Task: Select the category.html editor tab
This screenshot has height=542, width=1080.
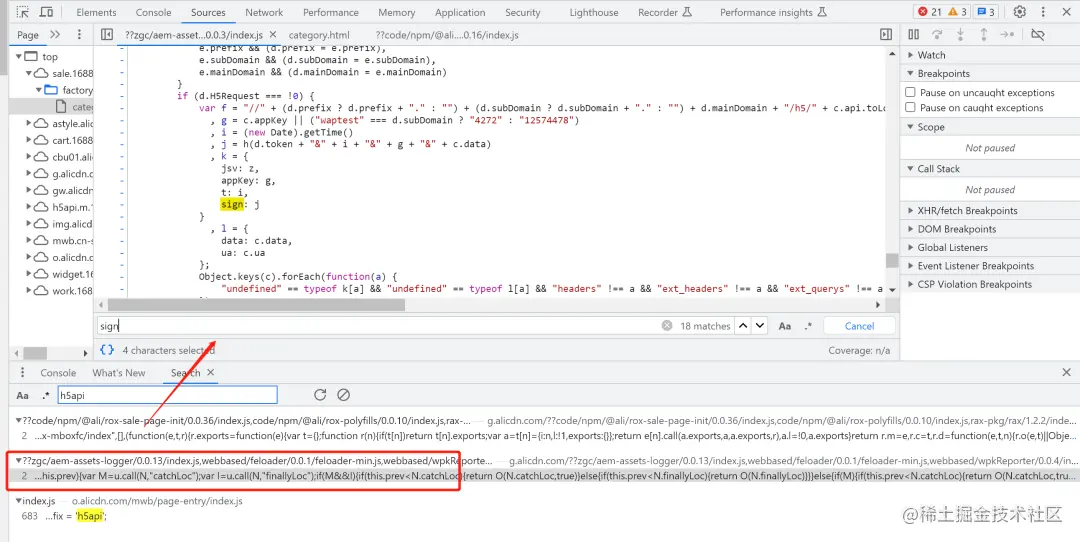Action: point(319,34)
